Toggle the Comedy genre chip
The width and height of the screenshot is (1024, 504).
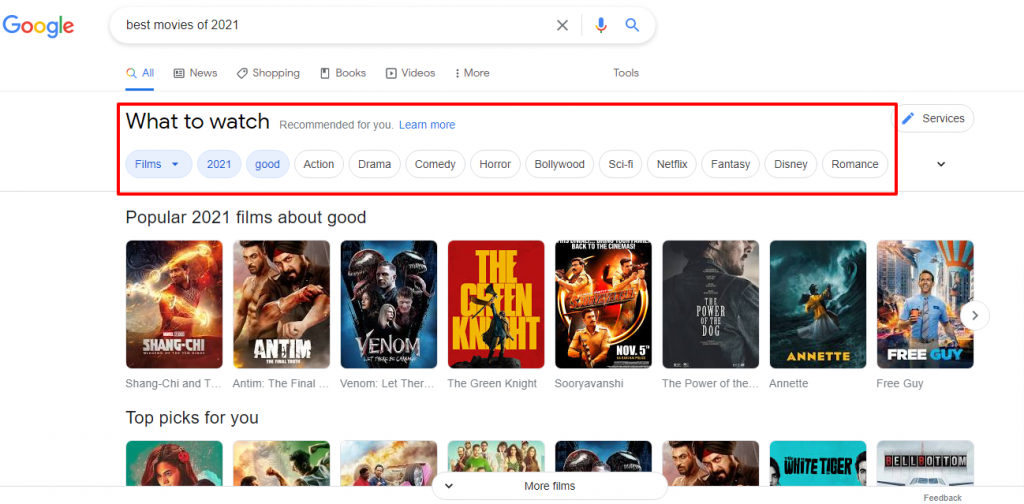[435, 164]
